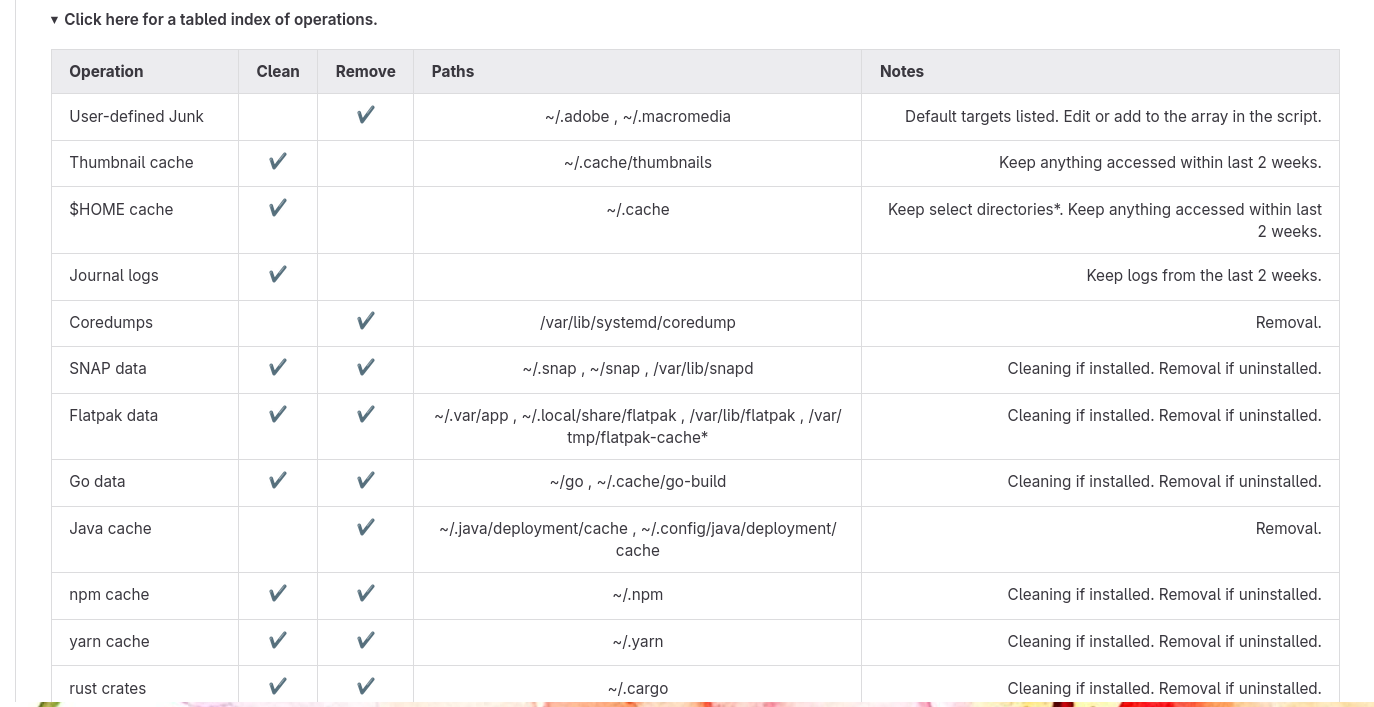Click the ~/go , ~/.cache/go-build path cell
Viewport: 1374px width, 707px height.
[638, 483]
